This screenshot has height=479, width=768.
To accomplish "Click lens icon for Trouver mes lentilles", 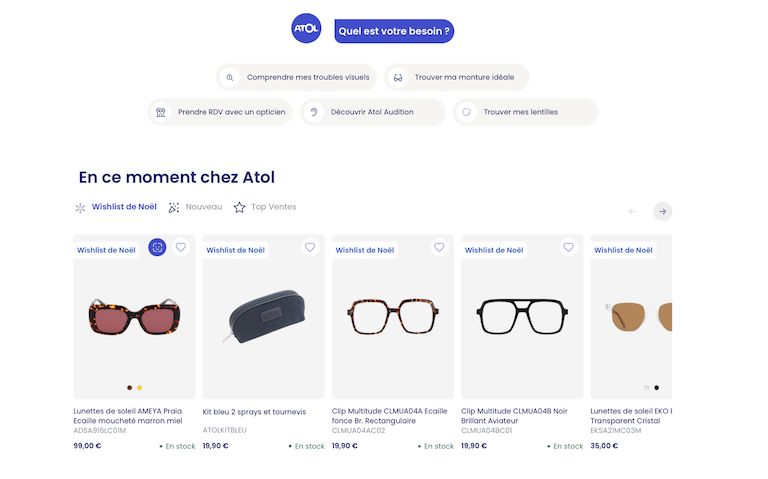I will tap(466, 112).
